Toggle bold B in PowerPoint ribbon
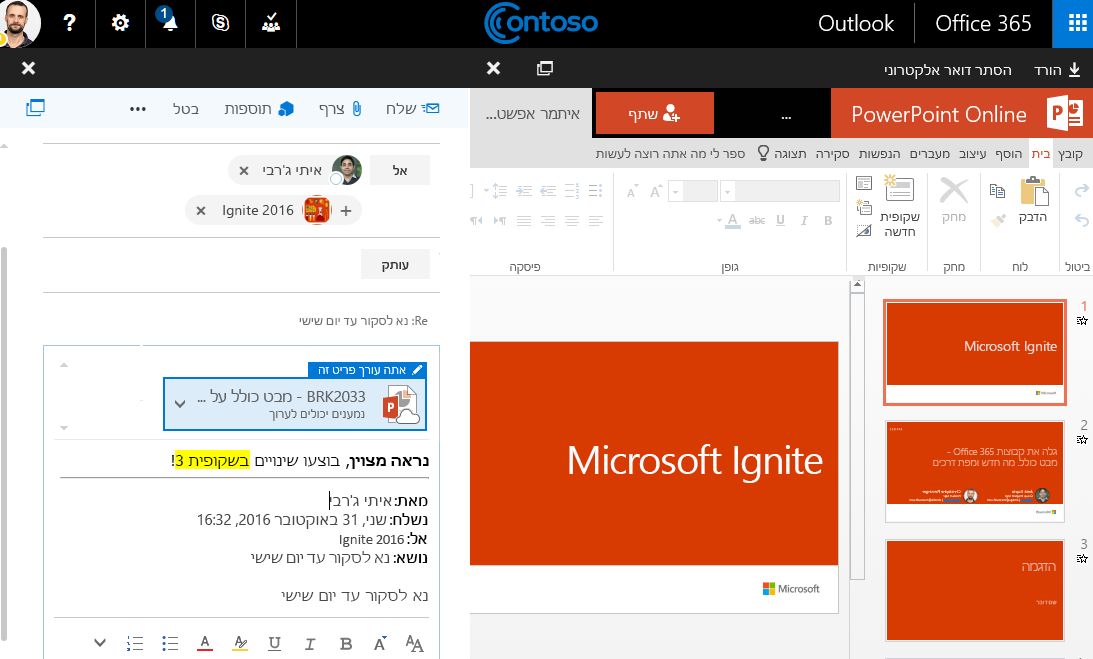The width and height of the screenshot is (1093, 659). click(828, 220)
